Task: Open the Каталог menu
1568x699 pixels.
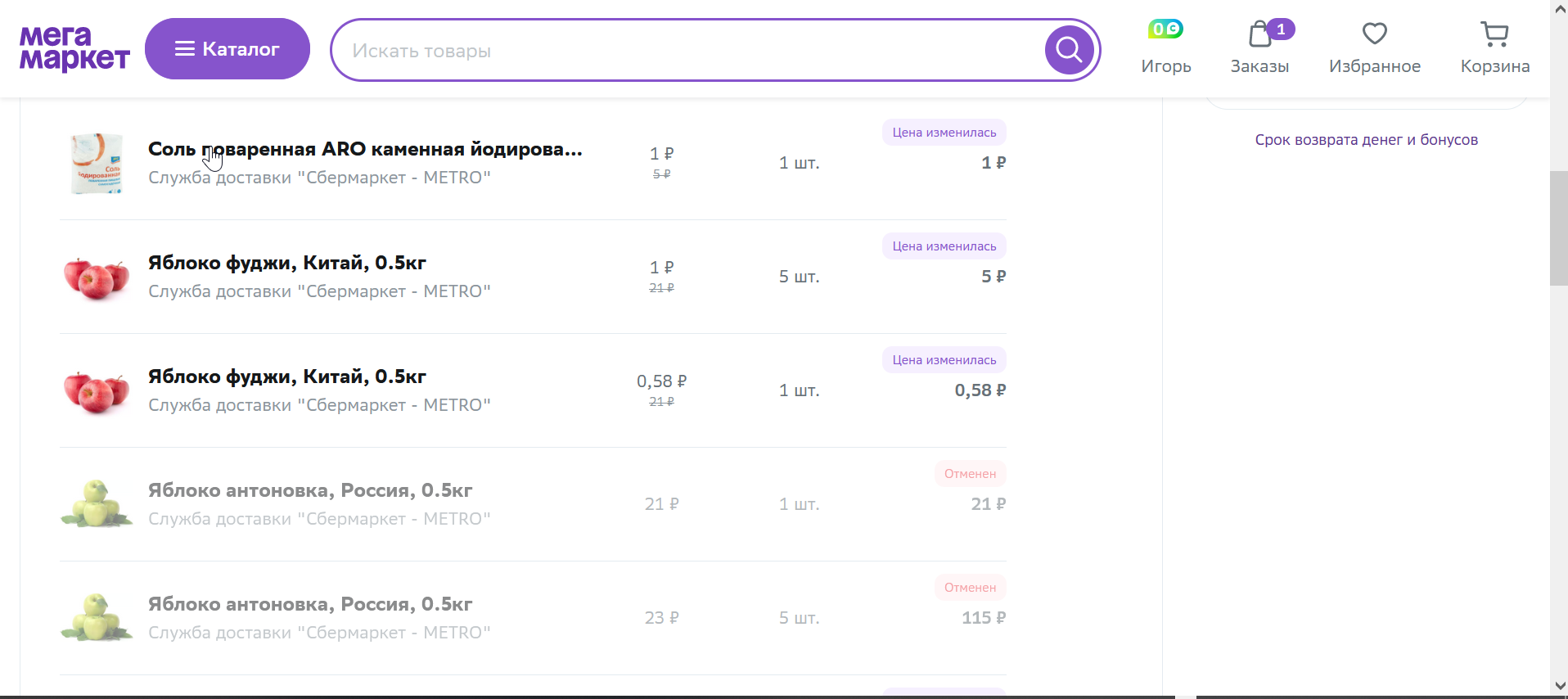Action: [x=228, y=49]
